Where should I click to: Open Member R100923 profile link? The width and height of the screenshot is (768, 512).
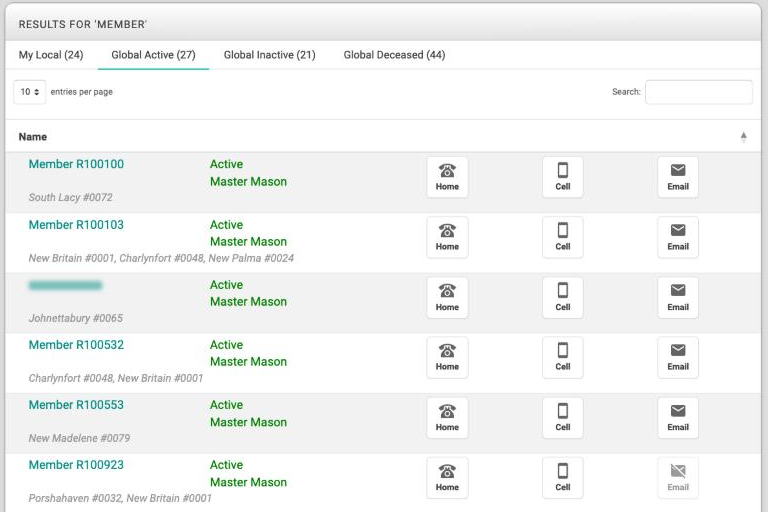[x=76, y=465]
